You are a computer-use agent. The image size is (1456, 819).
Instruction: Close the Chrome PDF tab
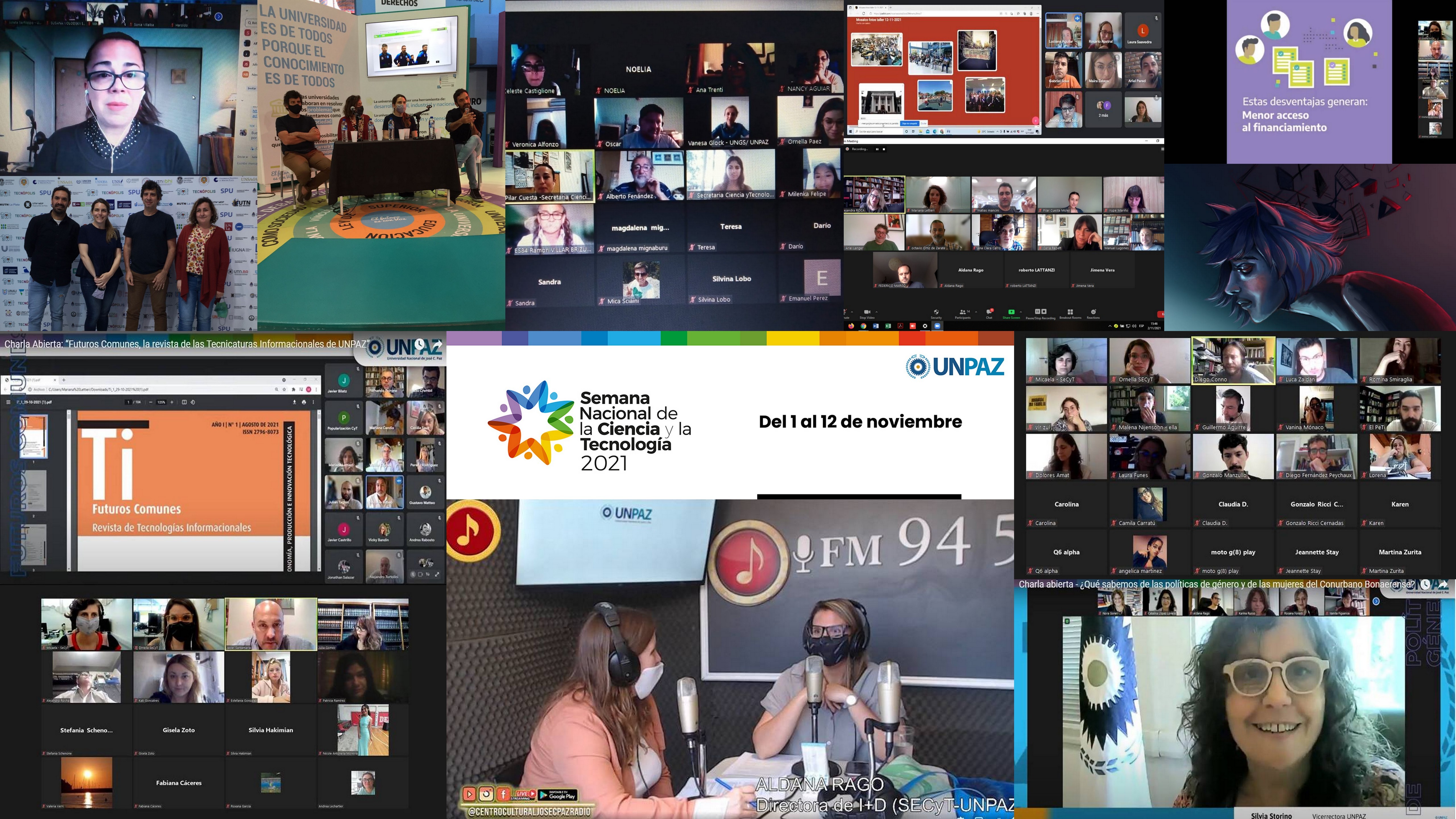coord(55,380)
